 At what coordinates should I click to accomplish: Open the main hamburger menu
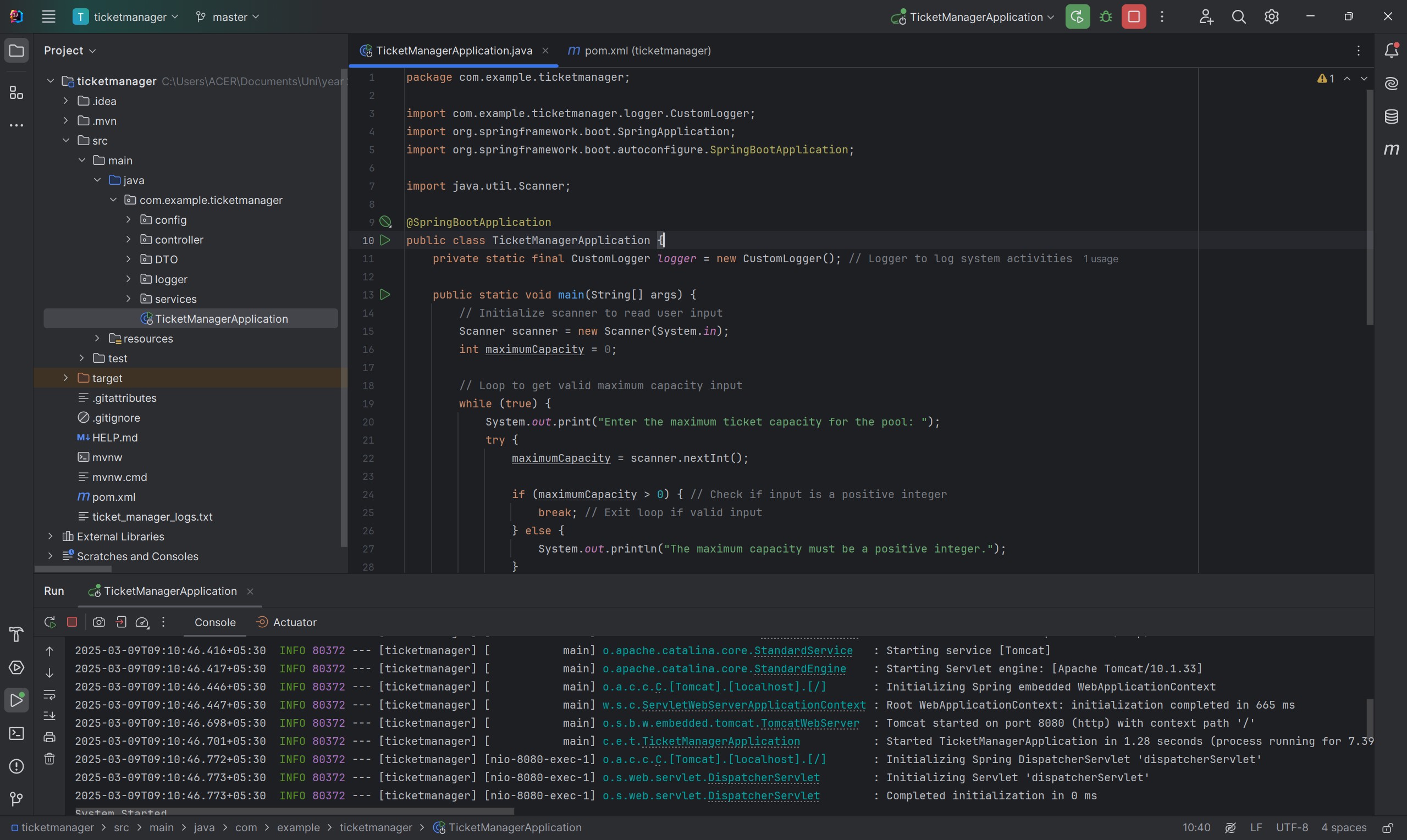point(48,17)
